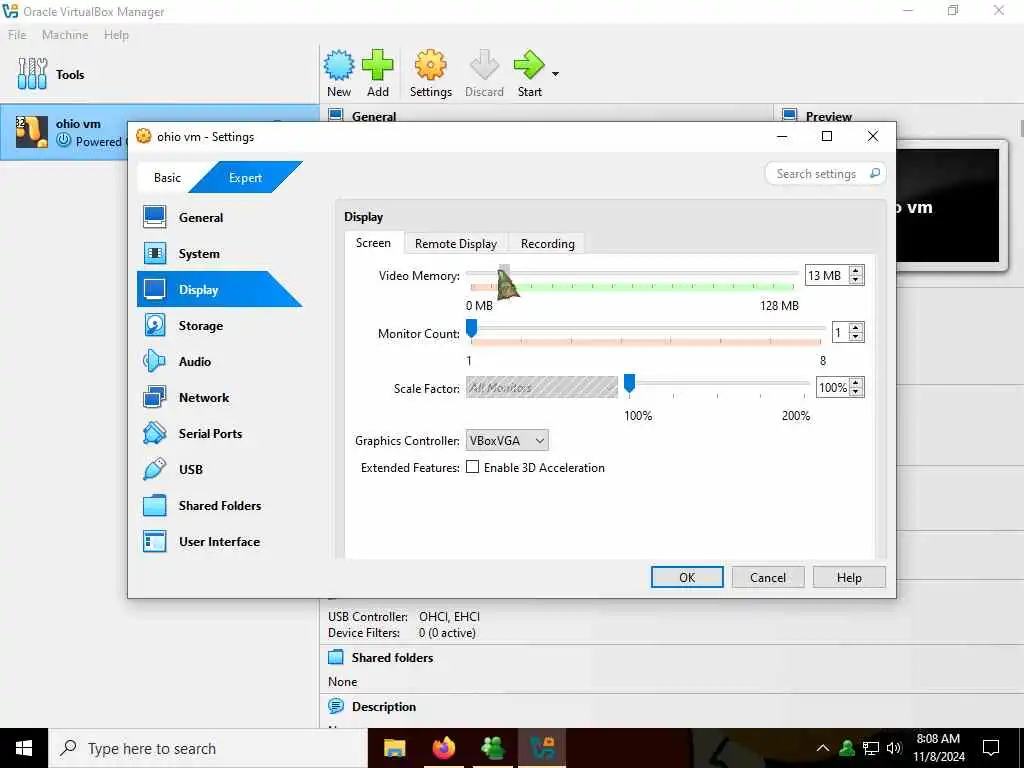Screen dimensions: 1024x768
Task: Click the search magnifier in Search settings
Action: click(x=874, y=173)
